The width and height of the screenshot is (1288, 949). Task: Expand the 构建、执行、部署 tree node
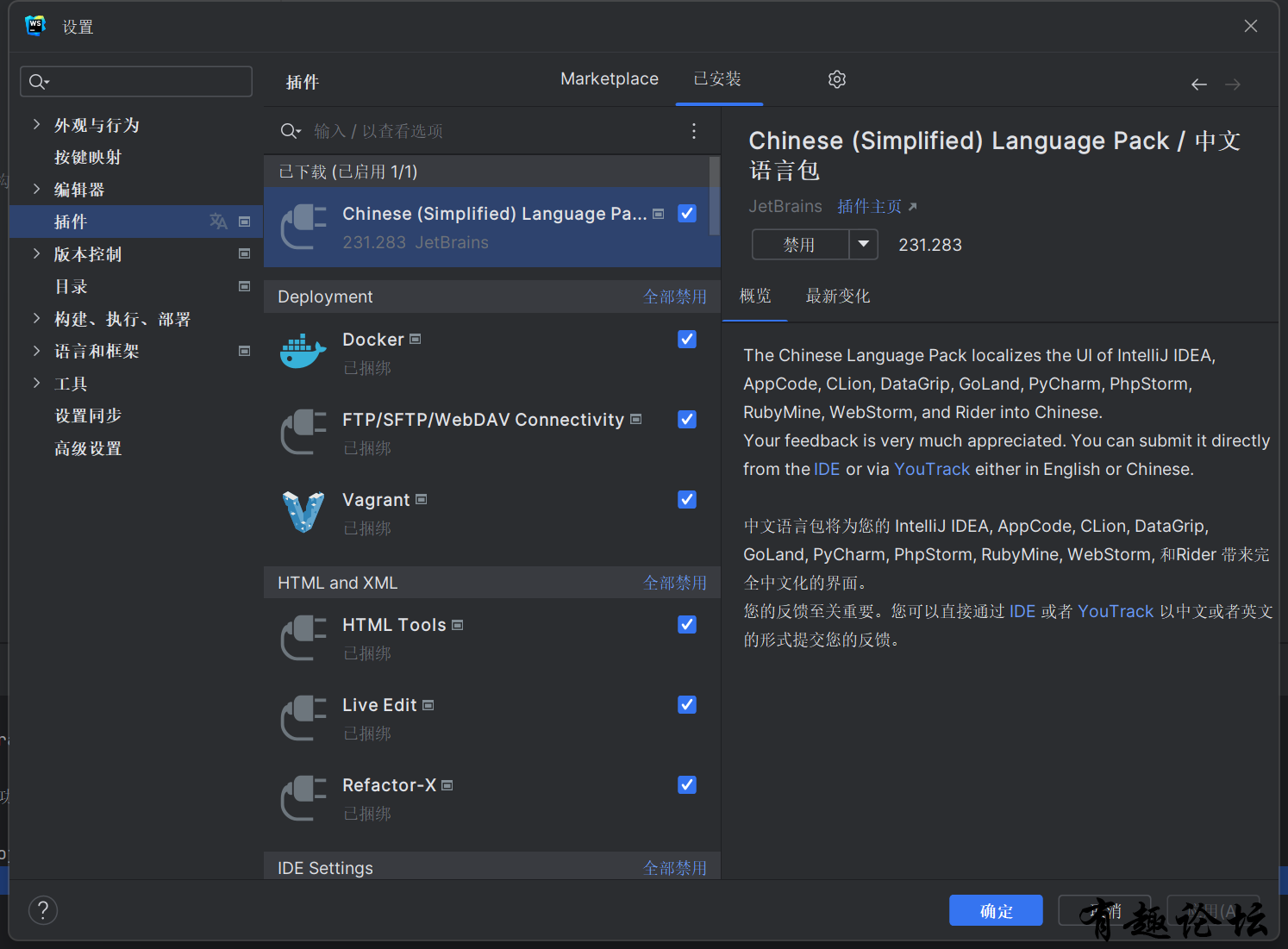click(x=36, y=318)
